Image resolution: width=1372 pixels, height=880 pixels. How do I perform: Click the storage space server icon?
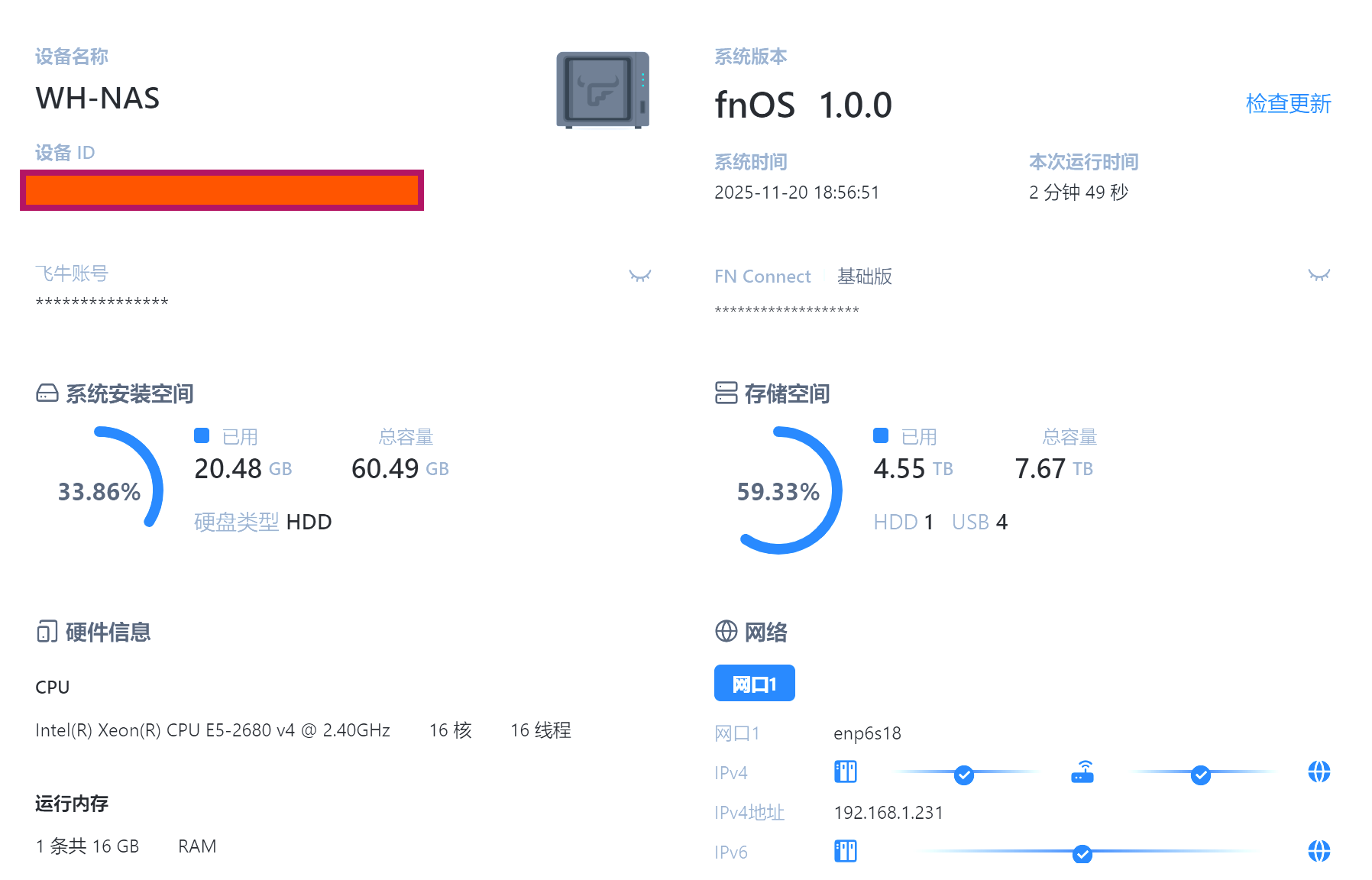pyautogui.click(x=726, y=393)
